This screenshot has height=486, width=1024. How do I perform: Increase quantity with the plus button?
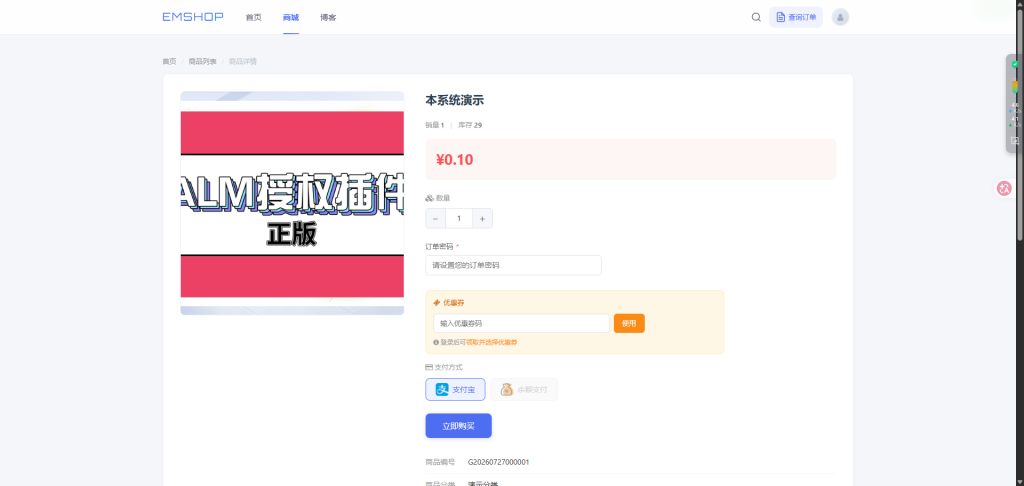click(483, 219)
